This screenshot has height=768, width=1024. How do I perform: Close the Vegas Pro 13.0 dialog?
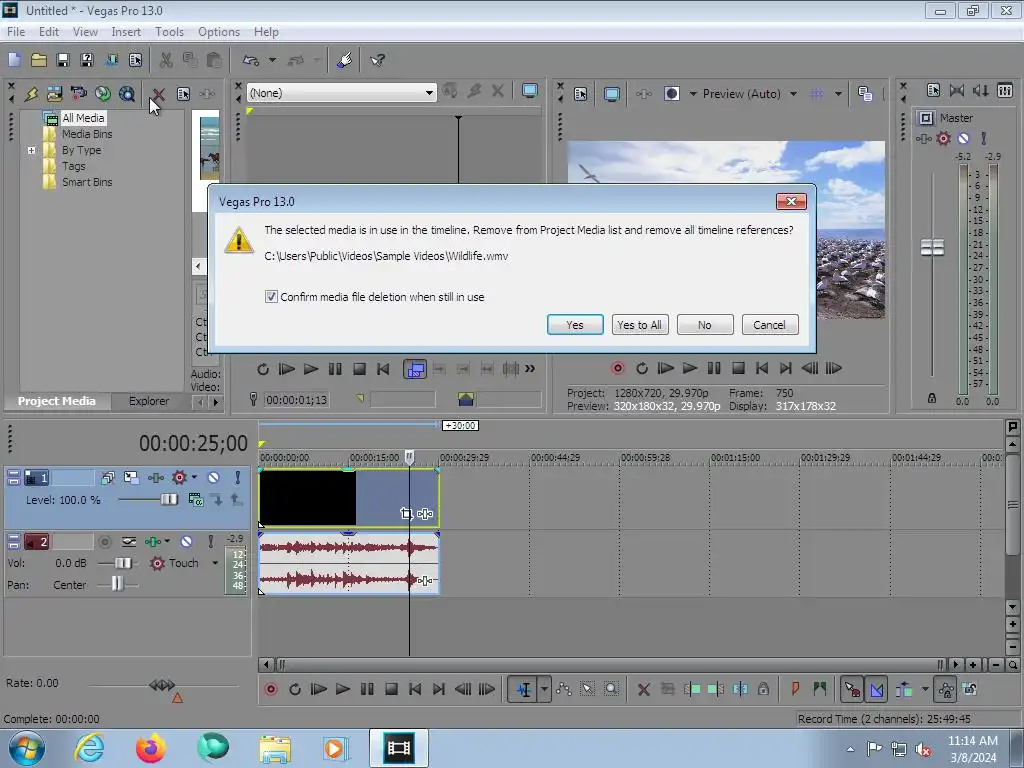(x=791, y=201)
